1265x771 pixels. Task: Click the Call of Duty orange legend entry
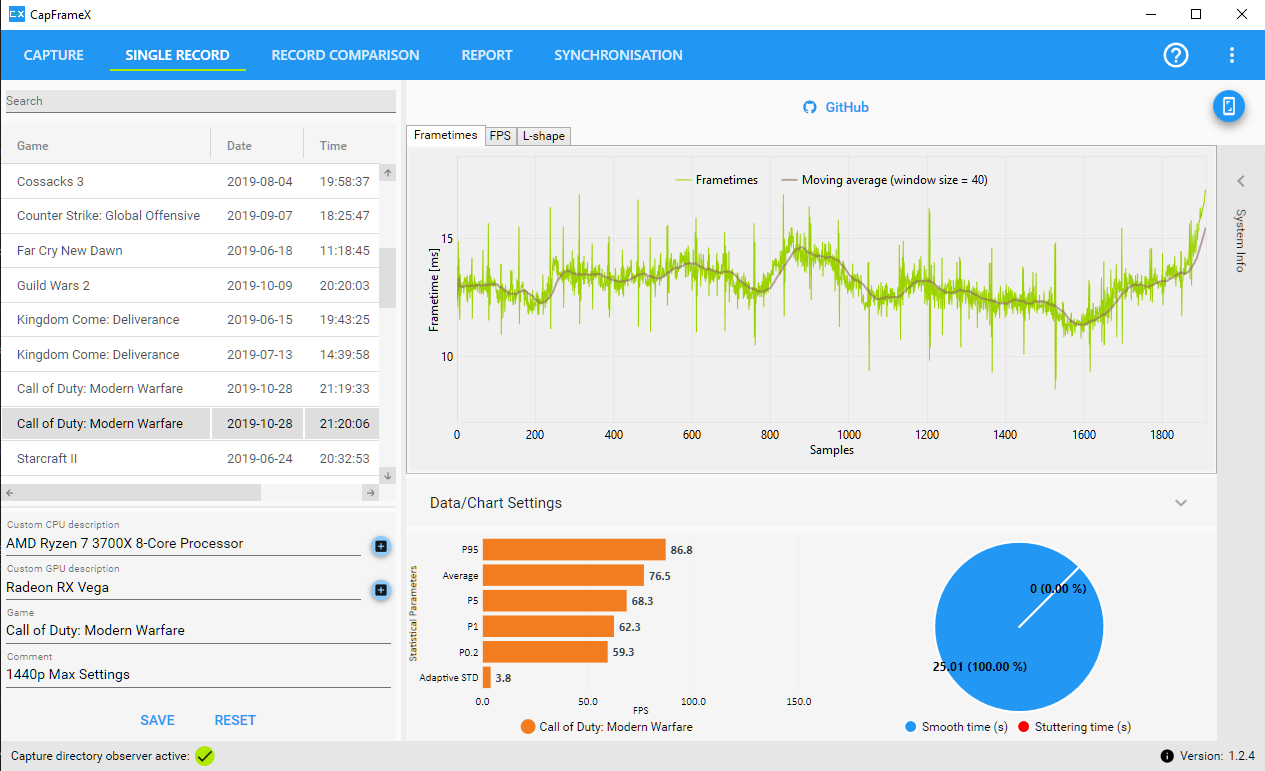[606, 727]
